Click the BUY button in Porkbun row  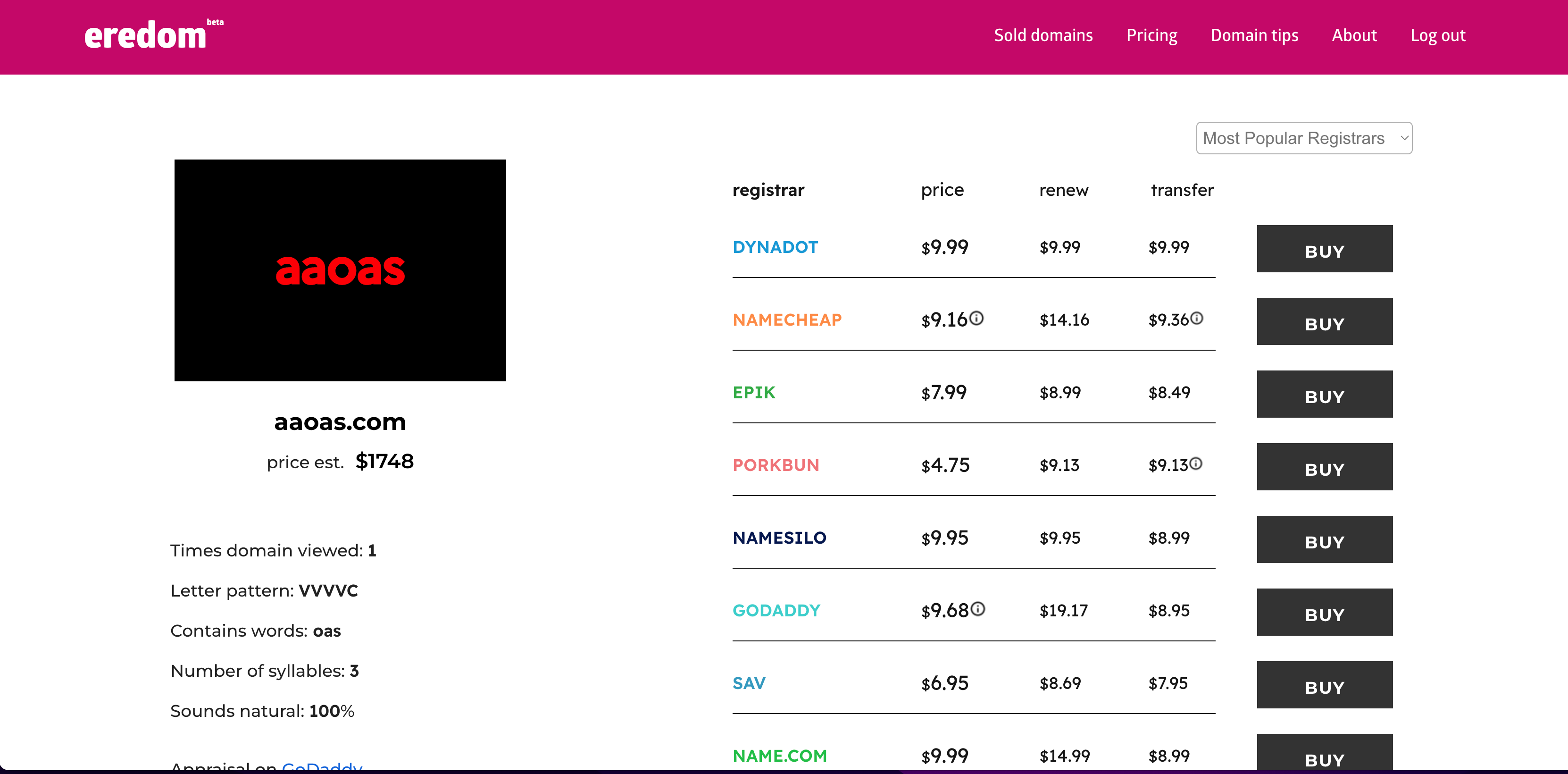click(x=1324, y=467)
